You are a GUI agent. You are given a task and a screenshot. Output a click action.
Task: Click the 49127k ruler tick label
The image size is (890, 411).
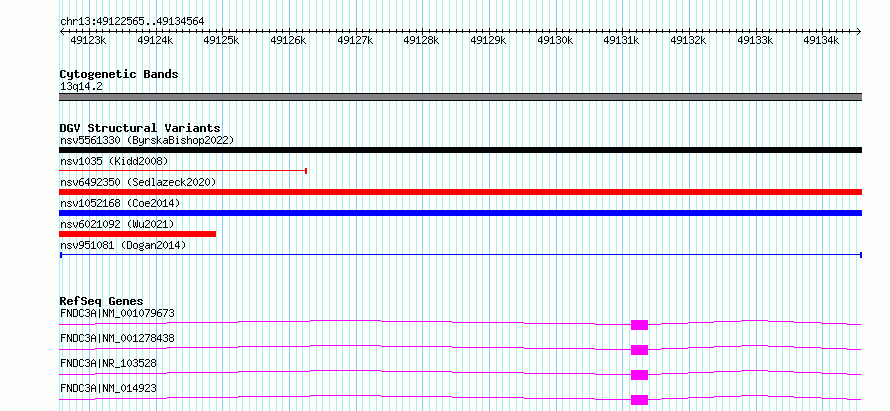point(355,40)
